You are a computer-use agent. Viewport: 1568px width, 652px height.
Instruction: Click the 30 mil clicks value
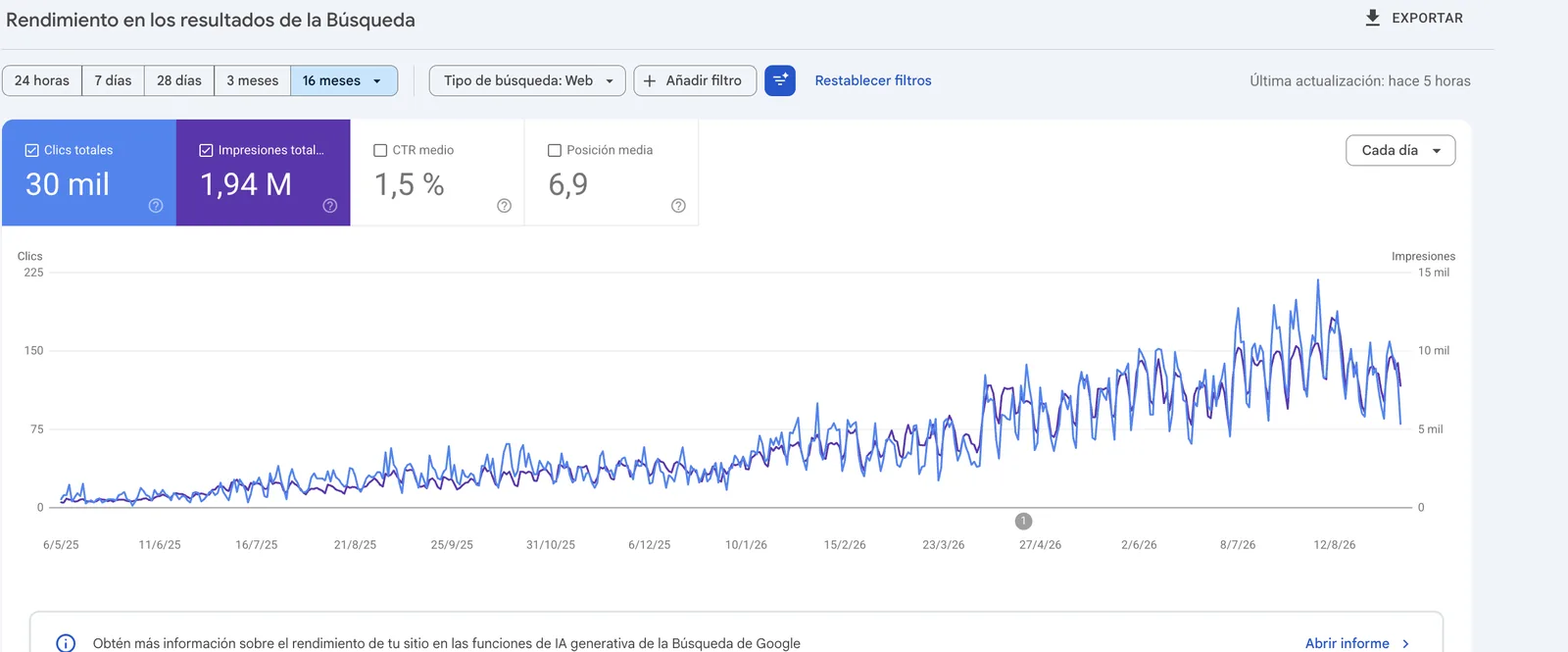point(68,184)
